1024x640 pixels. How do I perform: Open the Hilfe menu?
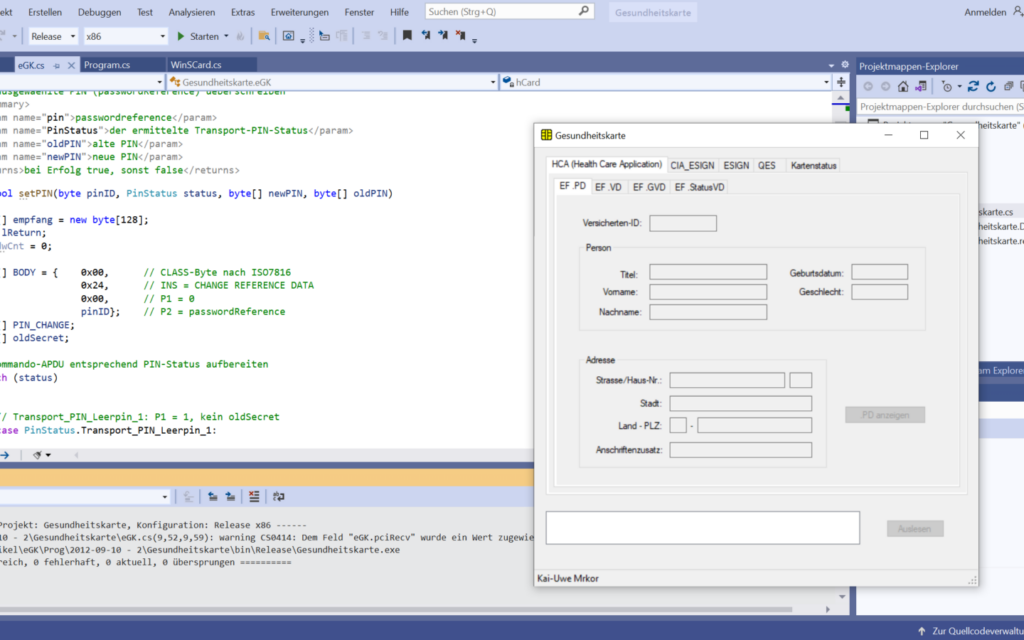pyautogui.click(x=399, y=12)
